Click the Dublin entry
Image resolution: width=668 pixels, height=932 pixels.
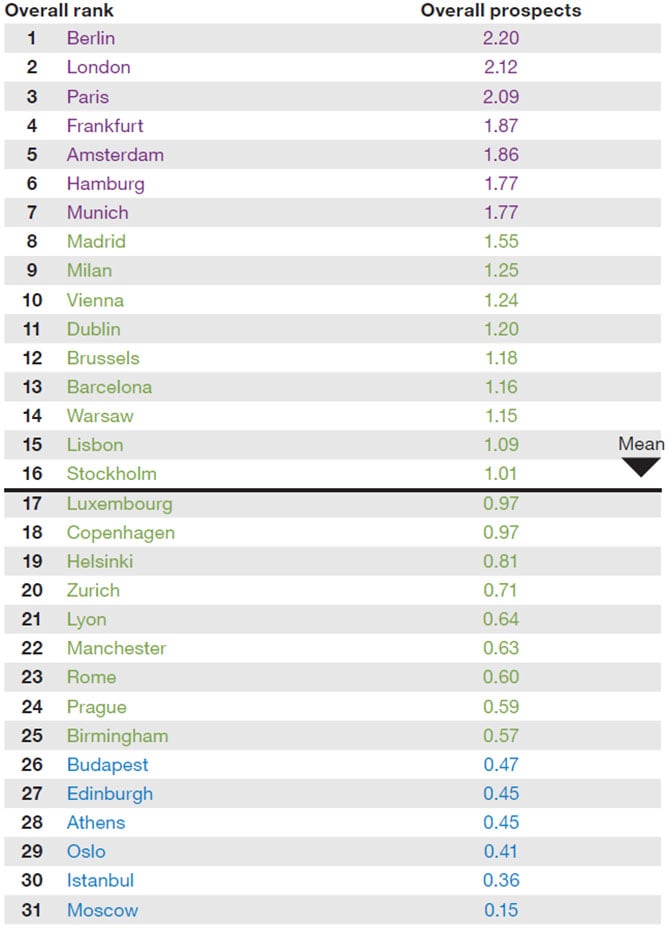click(x=93, y=329)
